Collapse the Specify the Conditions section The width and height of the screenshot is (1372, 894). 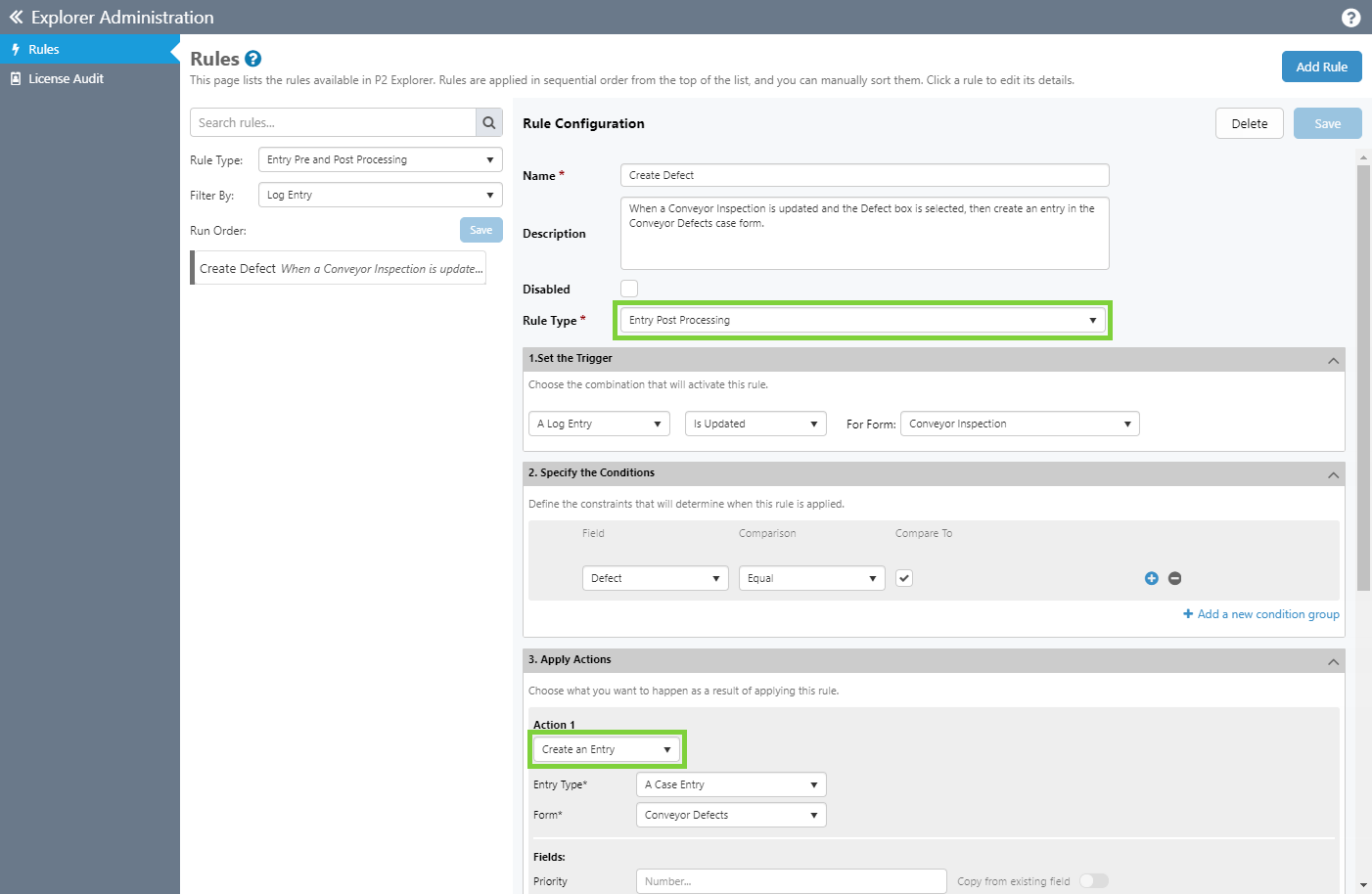1333,474
